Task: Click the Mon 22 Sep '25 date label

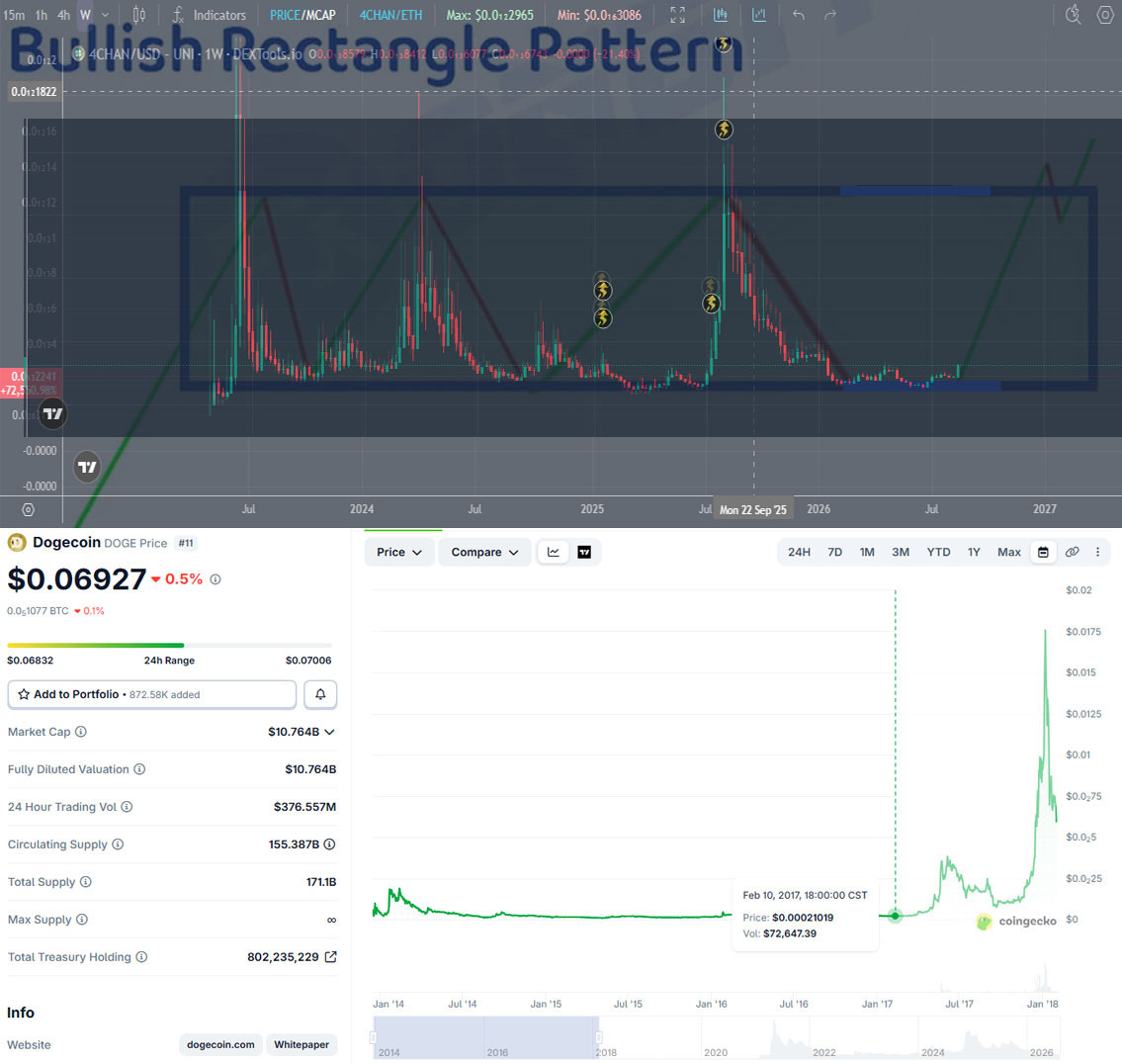Action: [x=752, y=510]
